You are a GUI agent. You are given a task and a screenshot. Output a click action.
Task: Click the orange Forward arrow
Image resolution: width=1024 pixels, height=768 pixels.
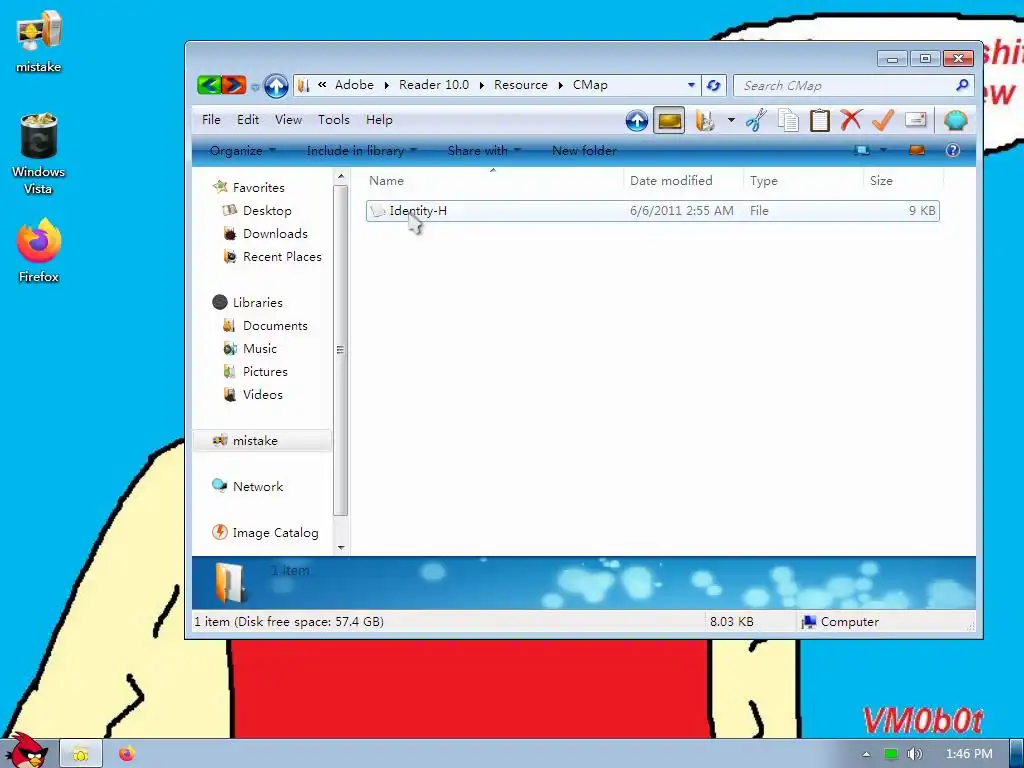pyautogui.click(x=233, y=85)
